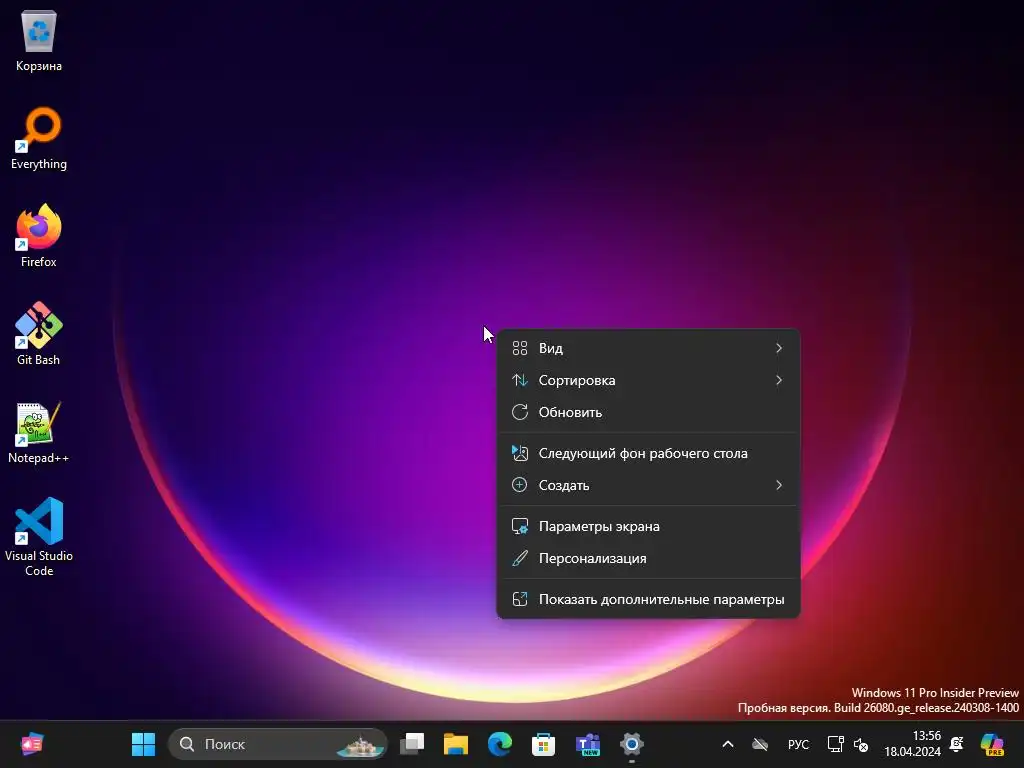
Task: Click the plus circle icon beside Создать
Action: pos(520,485)
